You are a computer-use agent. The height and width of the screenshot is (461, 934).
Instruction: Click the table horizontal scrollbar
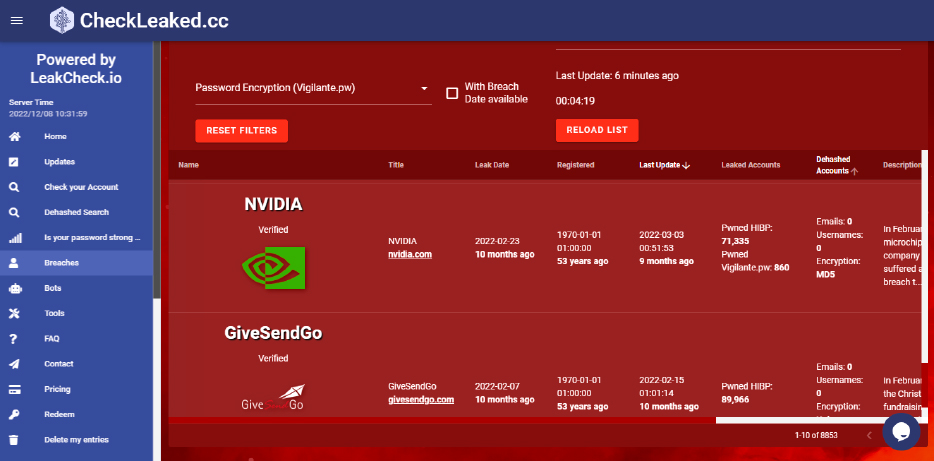[818, 420]
